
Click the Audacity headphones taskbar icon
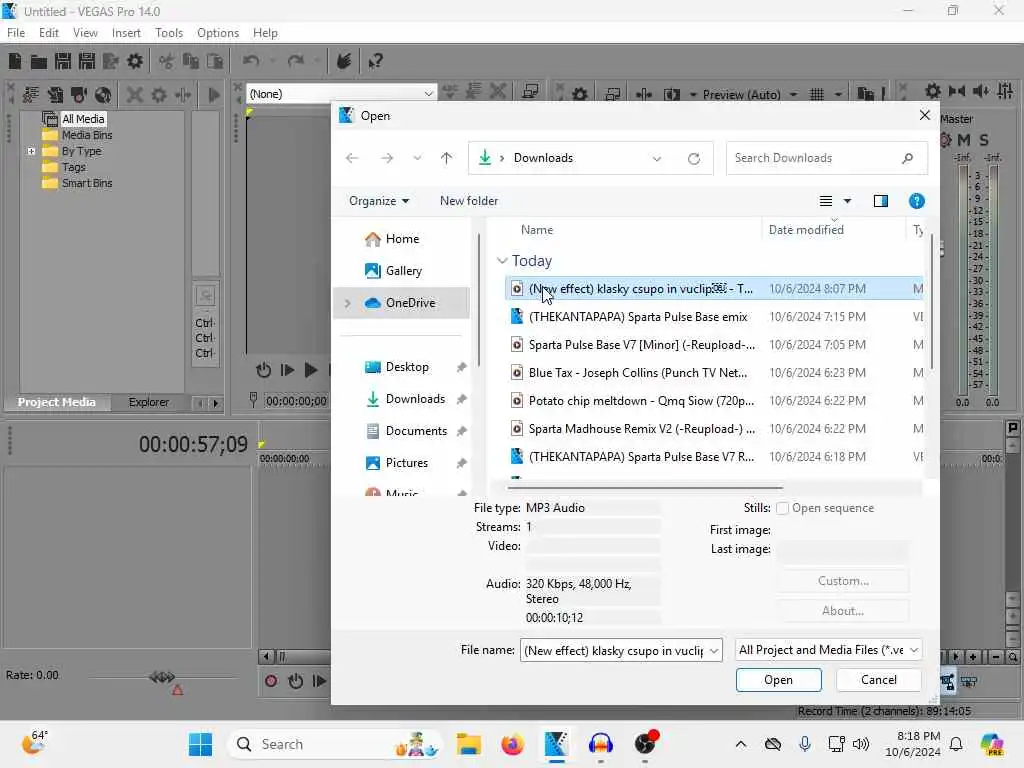[x=600, y=744]
